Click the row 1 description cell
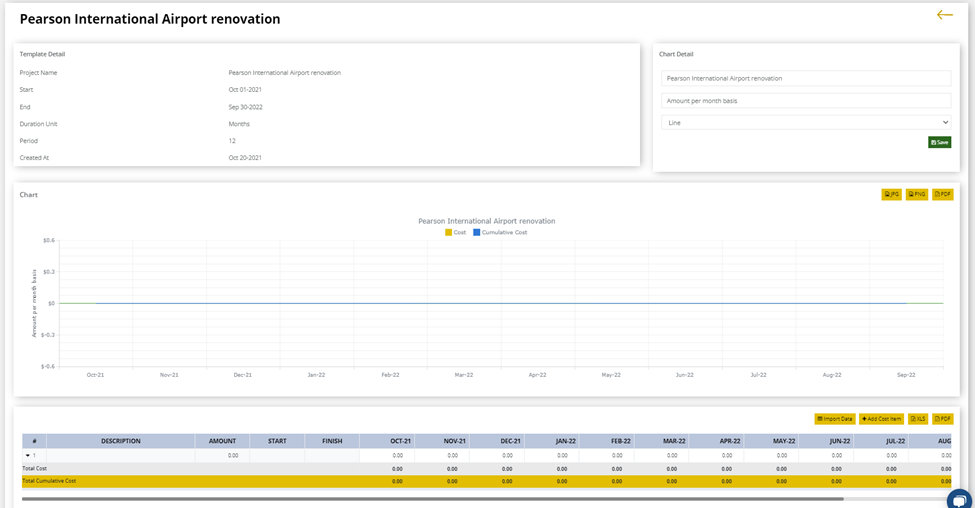Viewport: 975px width, 508px height. tap(121, 455)
